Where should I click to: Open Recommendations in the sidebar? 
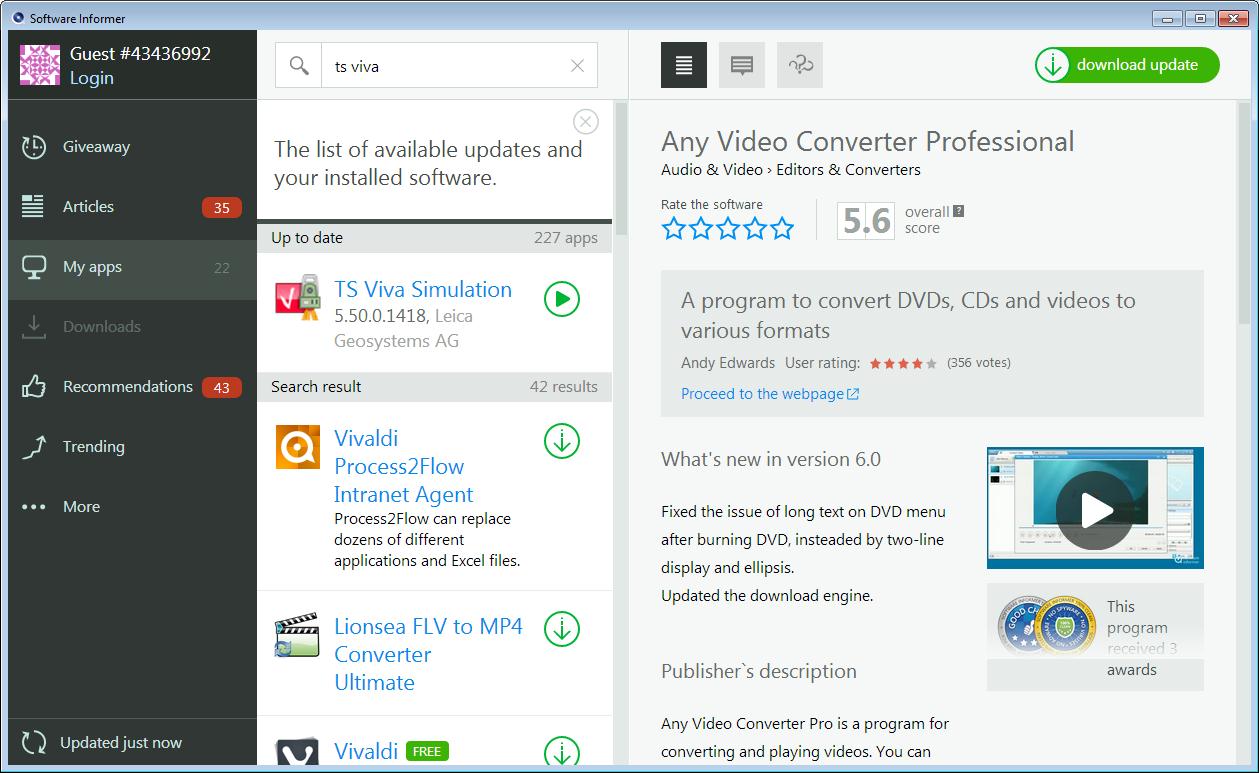[127, 387]
